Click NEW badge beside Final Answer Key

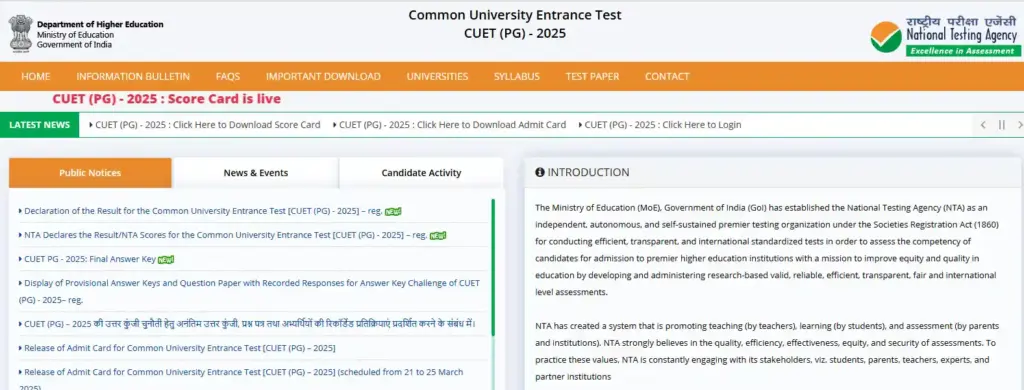tap(166, 259)
